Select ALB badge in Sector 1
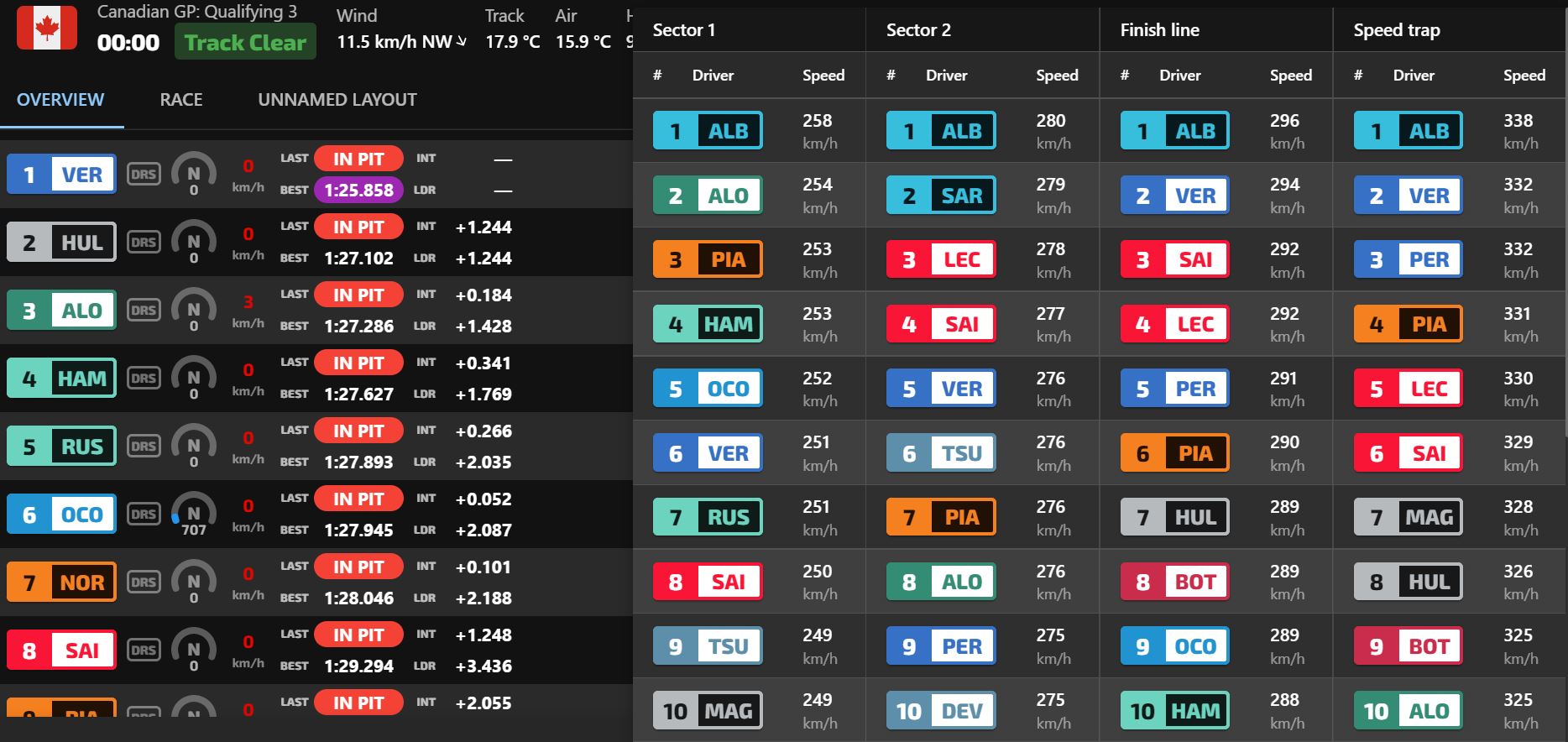1568x742 pixels. tap(708, 131)
